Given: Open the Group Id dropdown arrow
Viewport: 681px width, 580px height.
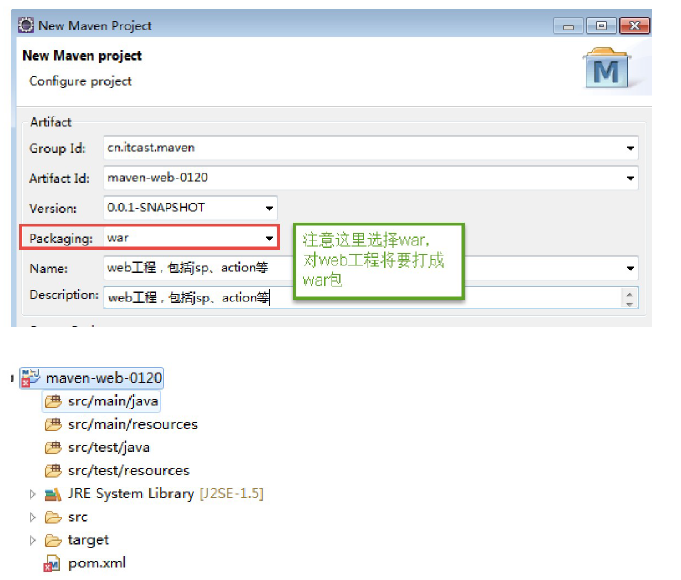Looking at the screenshot, I should 630,148.
